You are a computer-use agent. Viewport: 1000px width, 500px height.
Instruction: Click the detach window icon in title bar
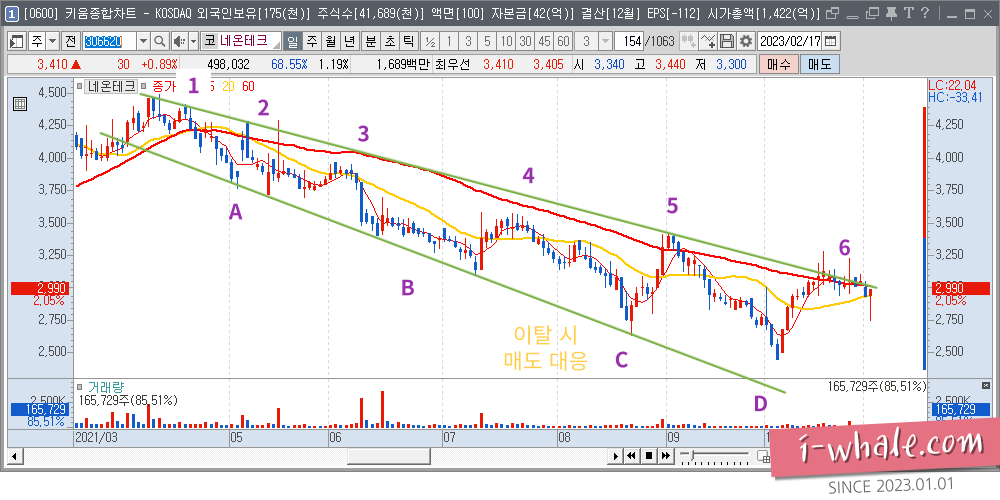click(x=832, y=13)
